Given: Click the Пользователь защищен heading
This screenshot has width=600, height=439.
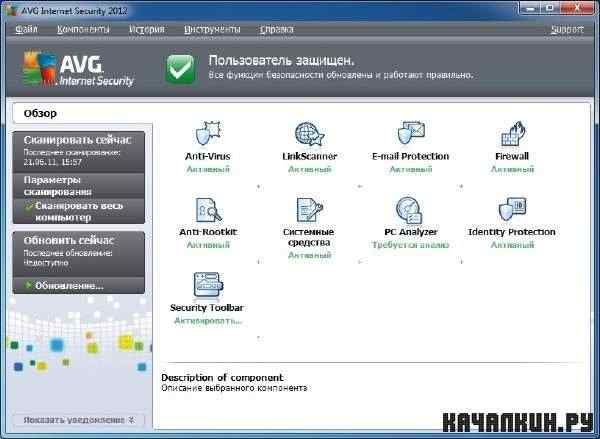Looking at the screenshot, I should (281, 60).
